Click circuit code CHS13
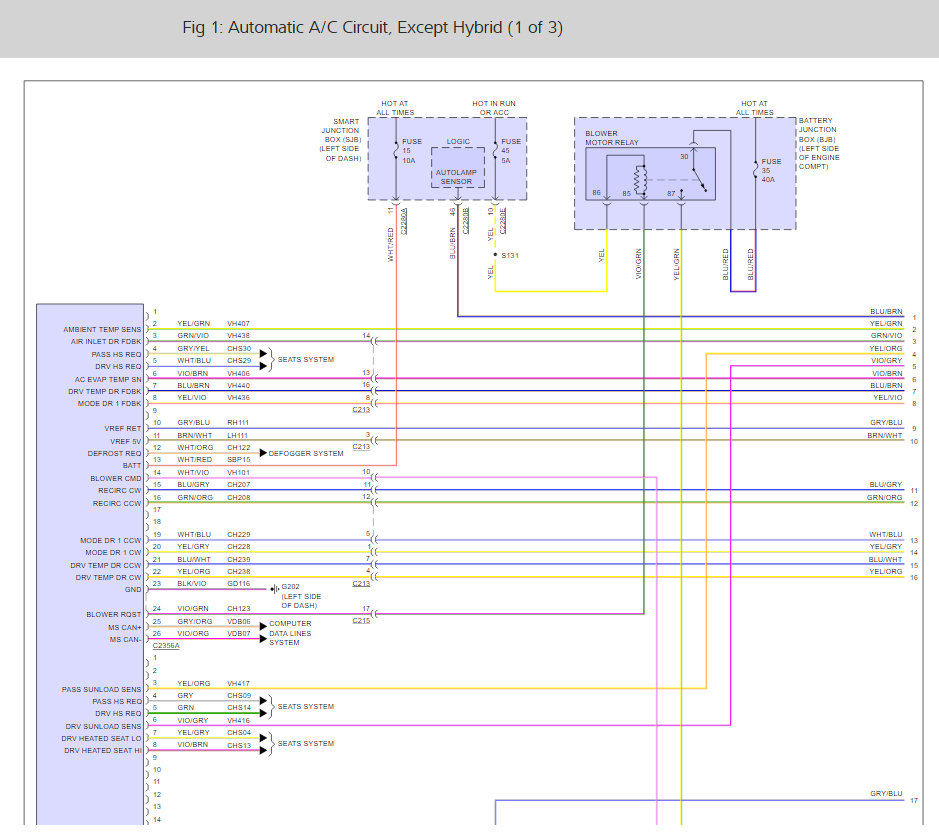Screen dimensions: 939x839 point(239,745)
